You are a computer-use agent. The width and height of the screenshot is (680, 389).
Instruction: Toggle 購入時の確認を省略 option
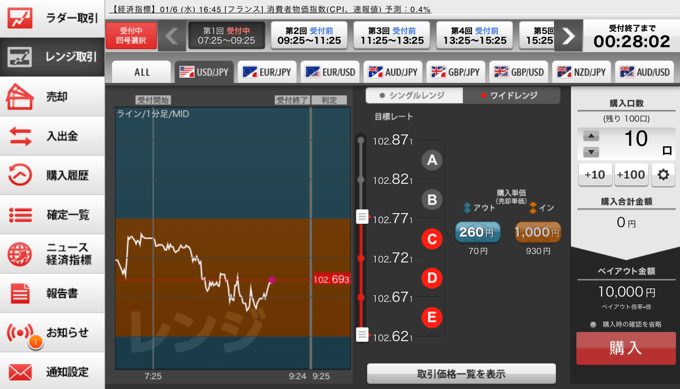[593, 324]
